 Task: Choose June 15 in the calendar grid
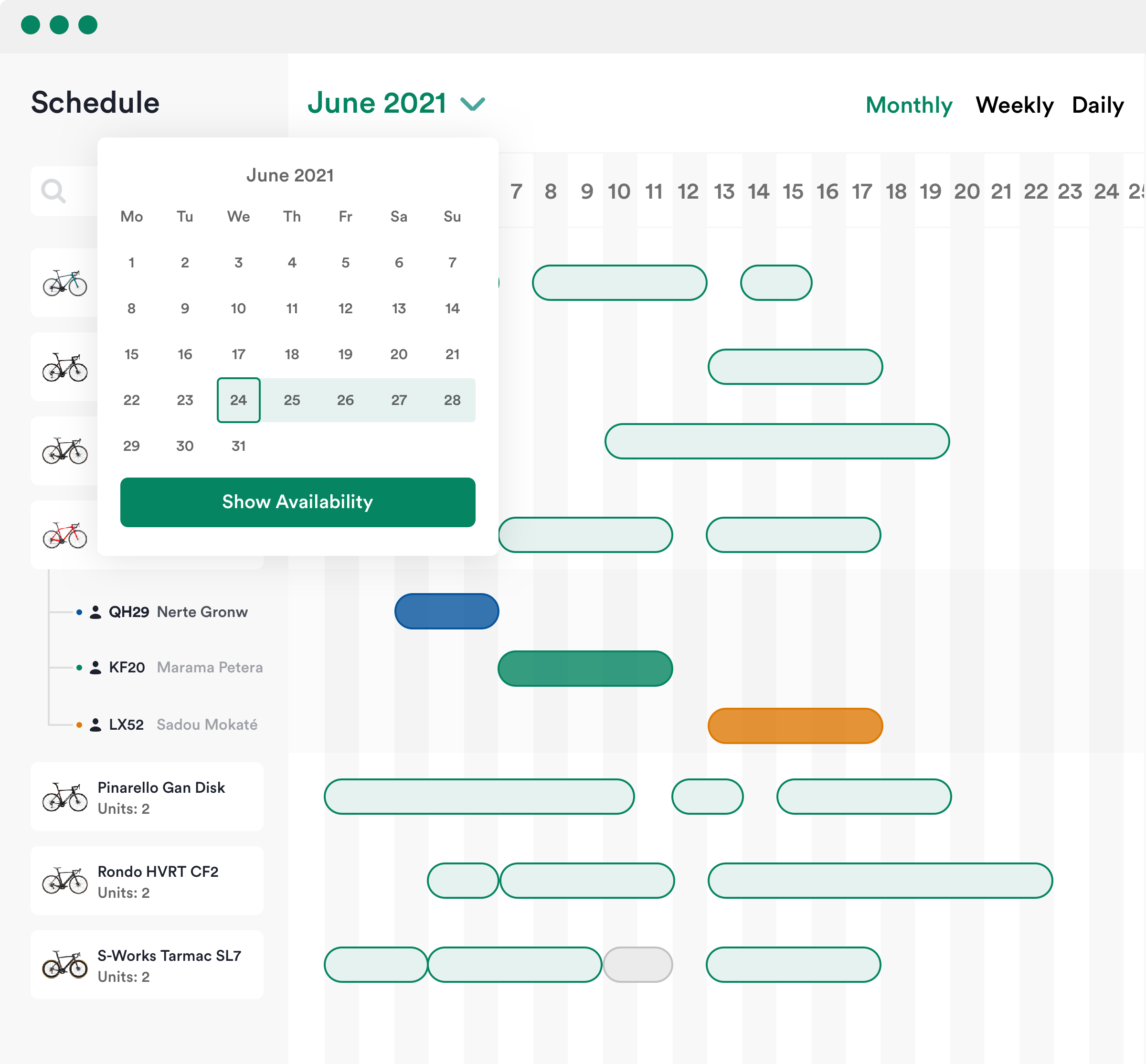tap(131, 354)
